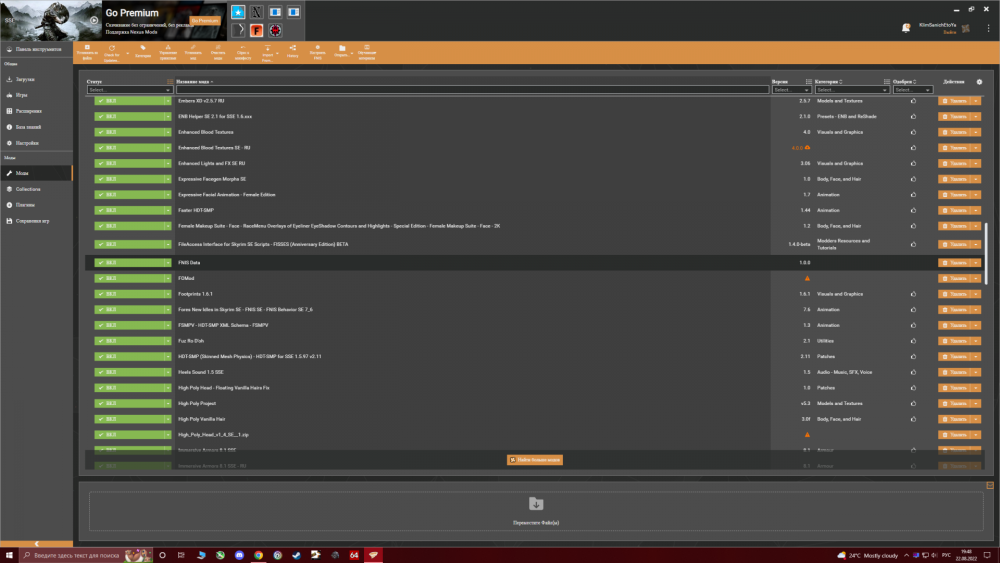Screen dimensions: 1000x563
Task: Open the Версия filter Select dropdown
Action: click(x=791, y=90)
